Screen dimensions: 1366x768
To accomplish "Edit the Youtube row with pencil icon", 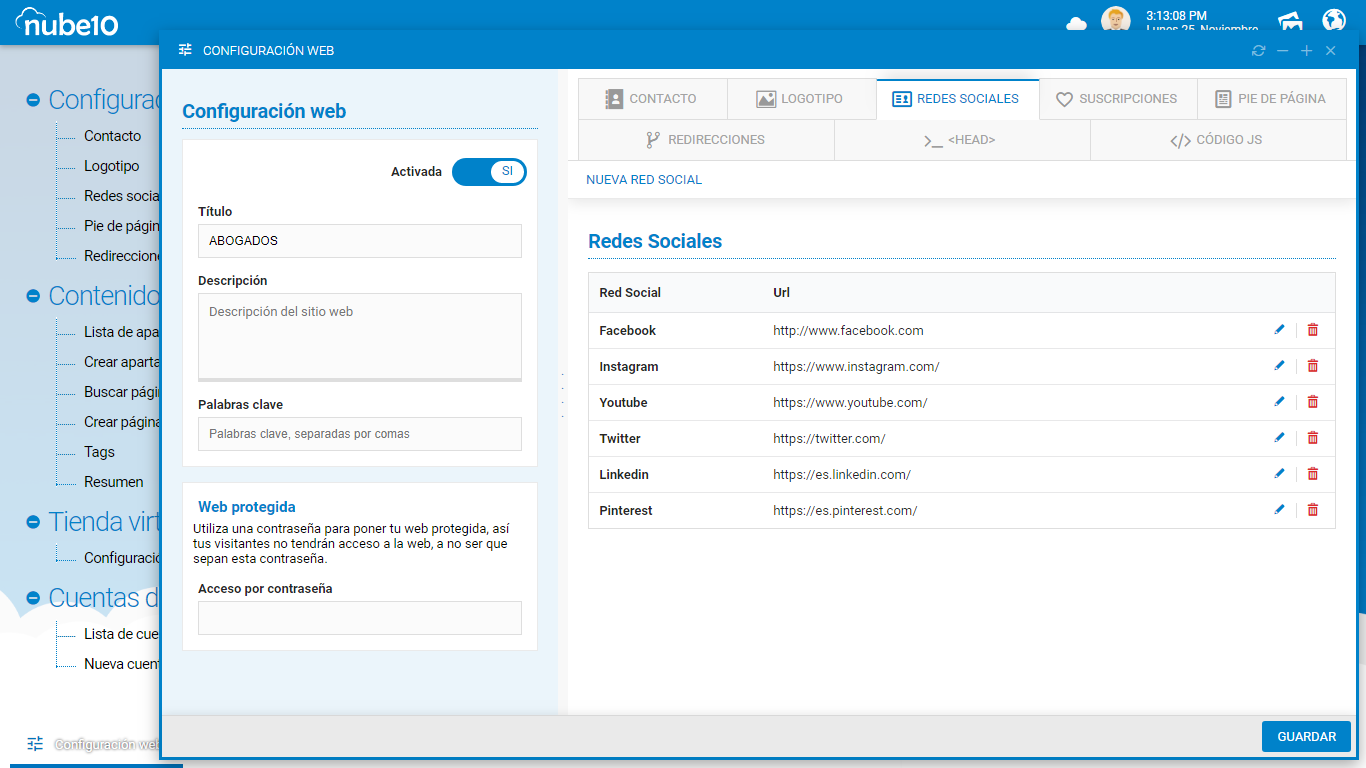I will point(1279,402).
